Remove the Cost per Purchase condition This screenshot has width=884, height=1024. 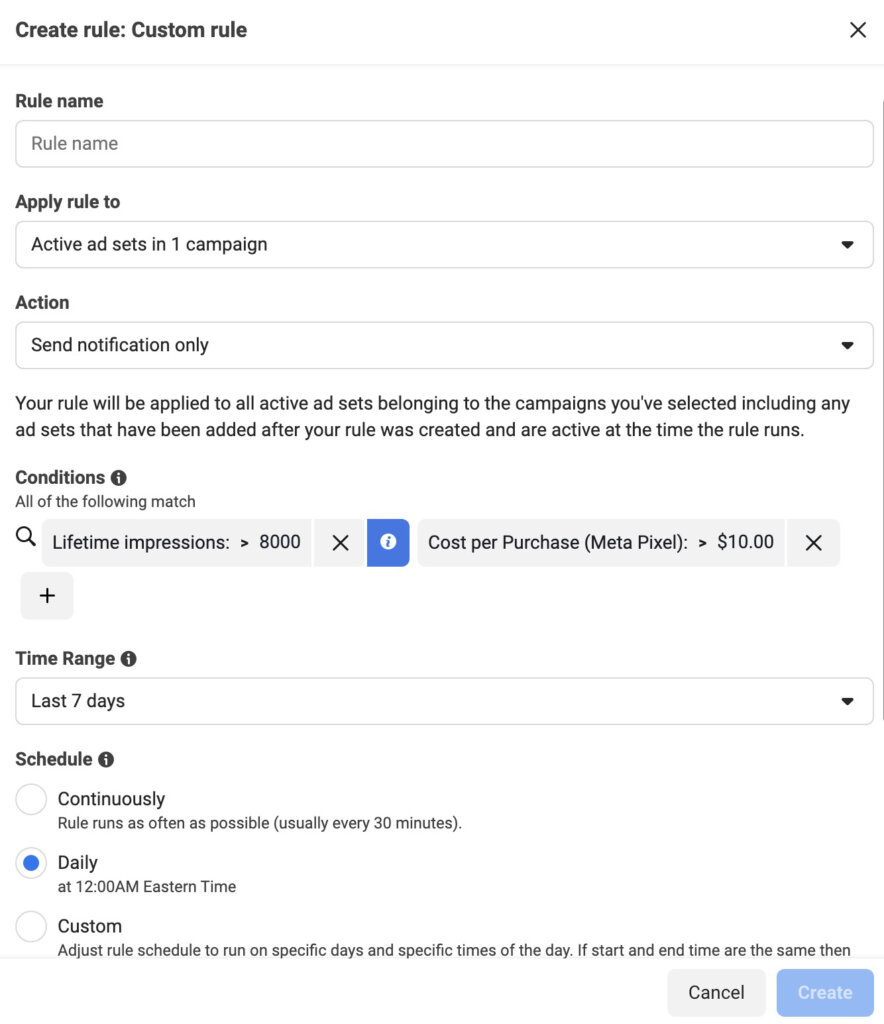pos(812,542)
